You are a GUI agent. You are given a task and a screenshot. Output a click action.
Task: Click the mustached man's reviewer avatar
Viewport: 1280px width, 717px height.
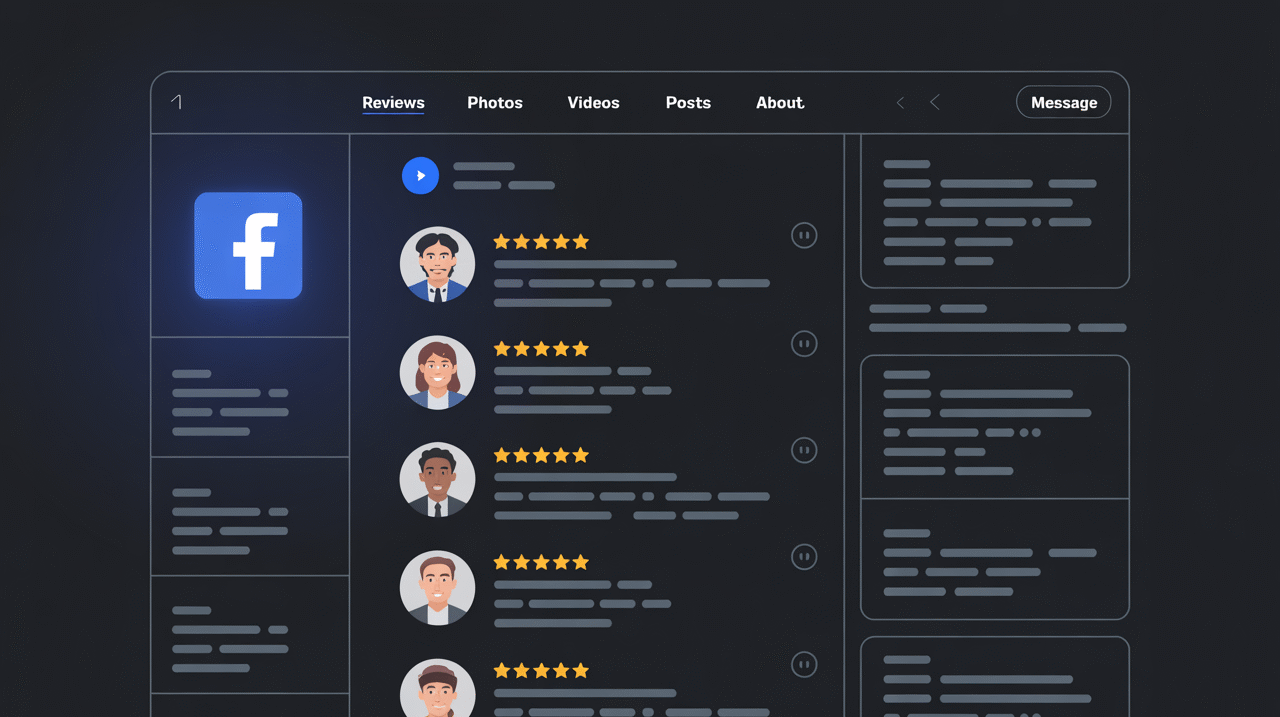point(437,264)
